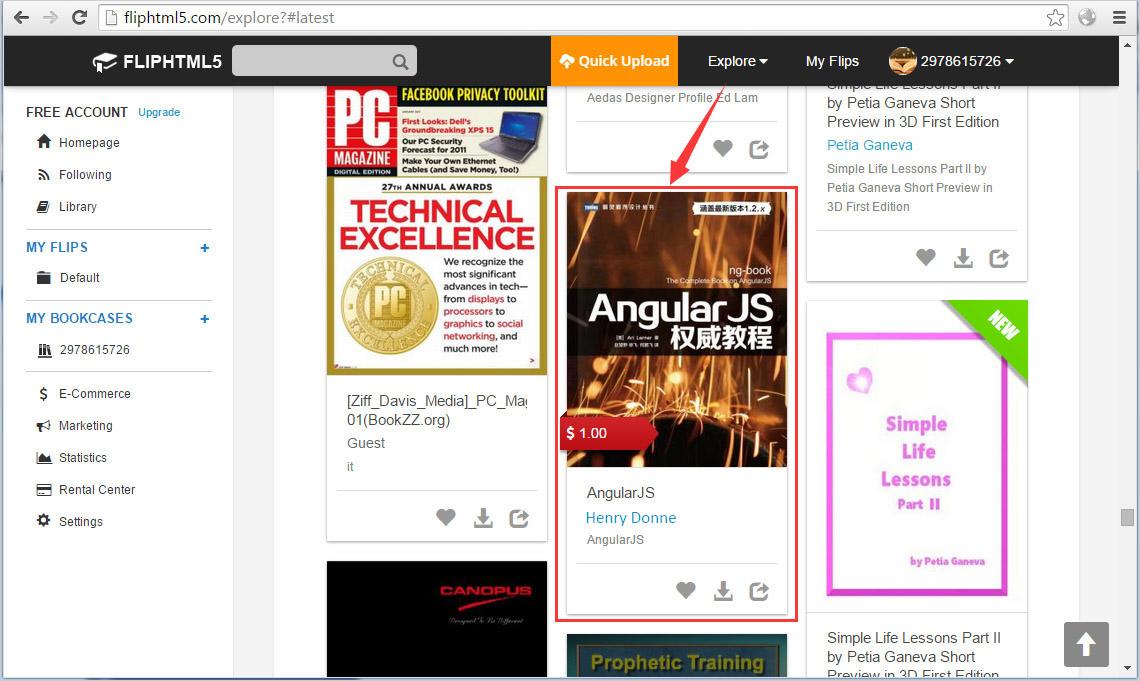Screen dimensions: 1140x681
Task: Click the globe extension icon
Action: (x=1087, y=17)
